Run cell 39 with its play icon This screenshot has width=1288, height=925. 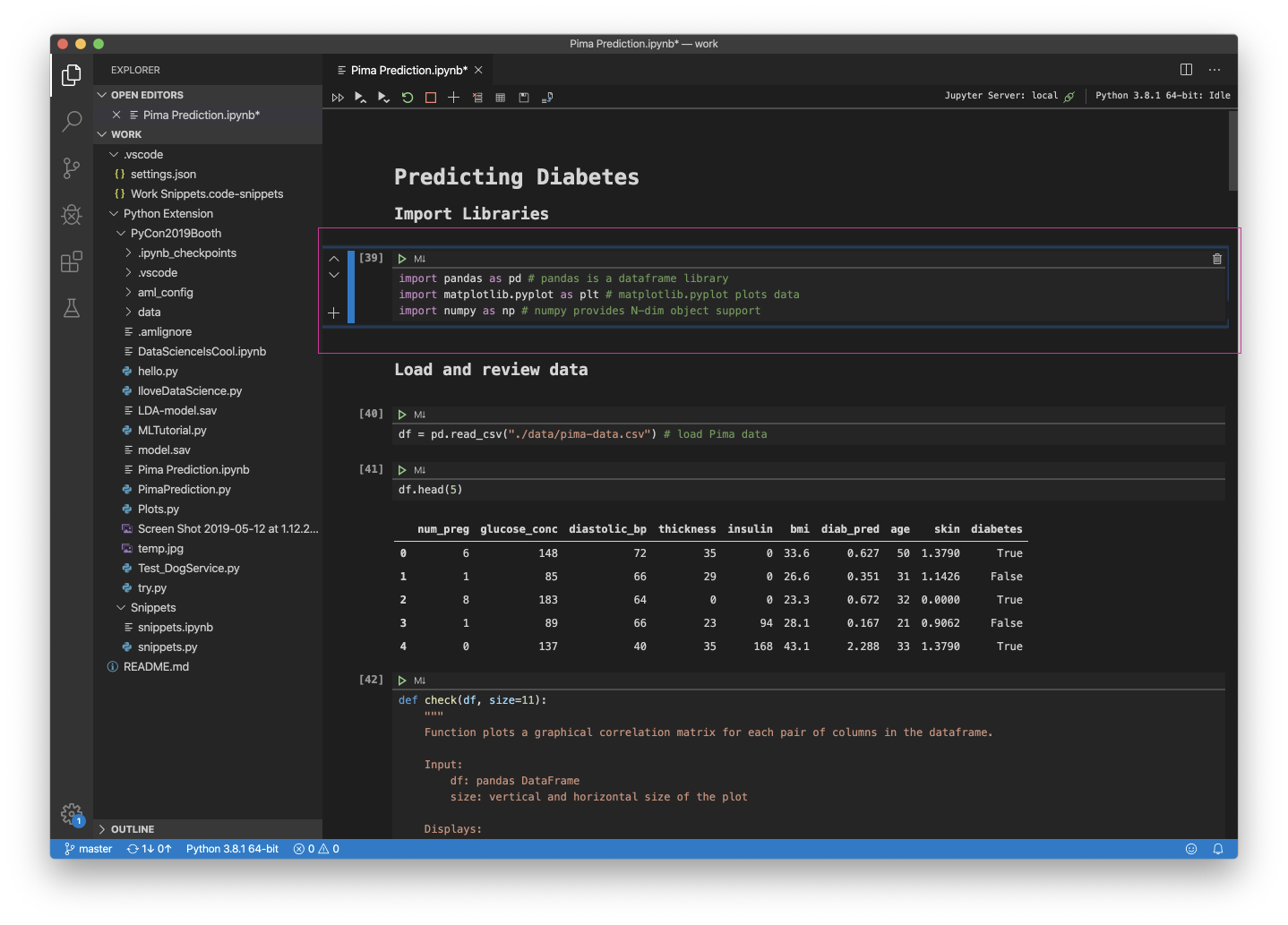click(401, 258)
